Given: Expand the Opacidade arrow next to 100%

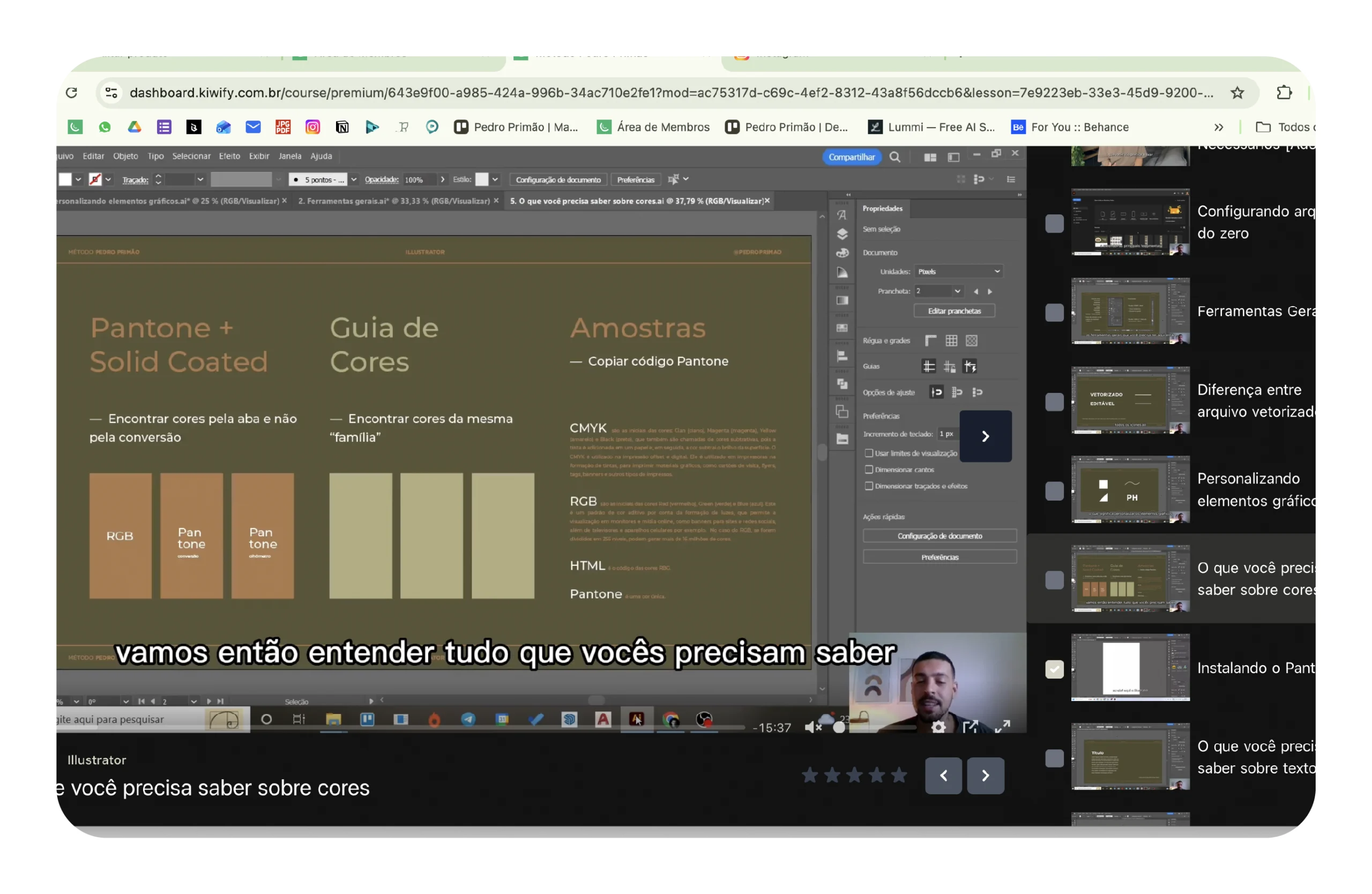Looking at the screenshot, I should 443,180.
